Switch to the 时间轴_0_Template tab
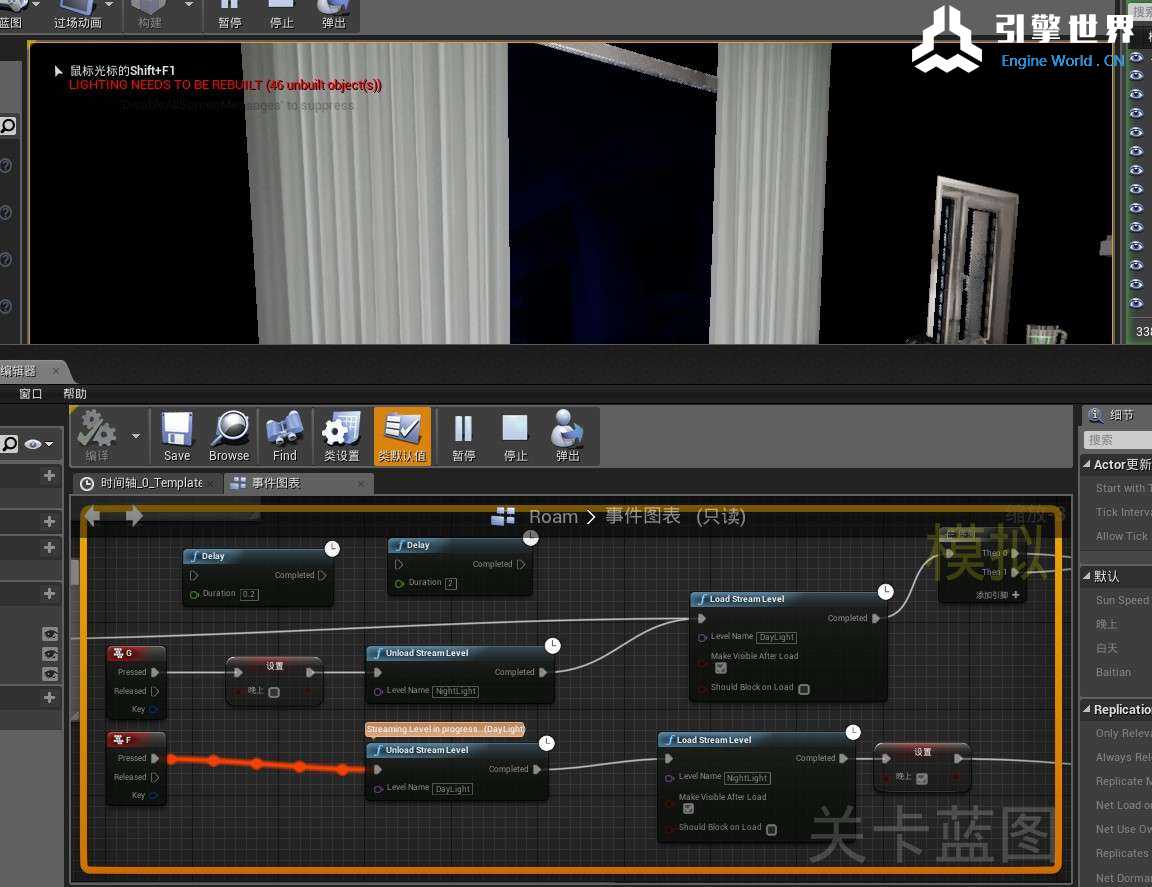The height and width of the screenshot is (887, 1152). click(150, 483)
